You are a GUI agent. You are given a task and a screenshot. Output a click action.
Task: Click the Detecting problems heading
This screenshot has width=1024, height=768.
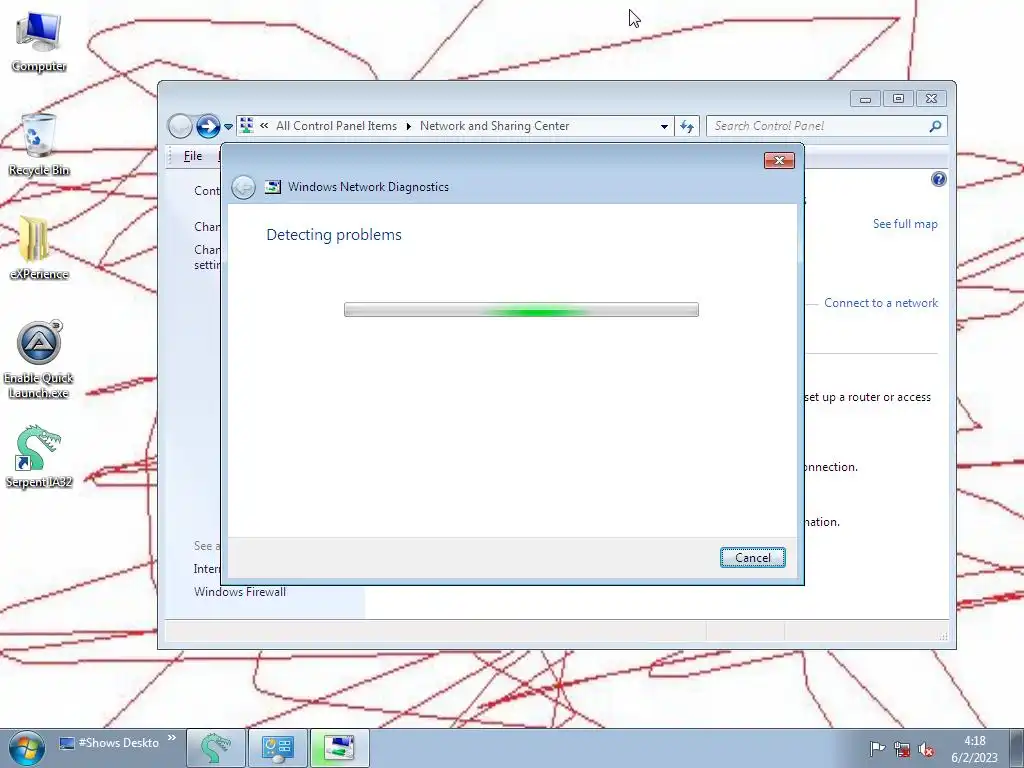[x=334, y=234]
